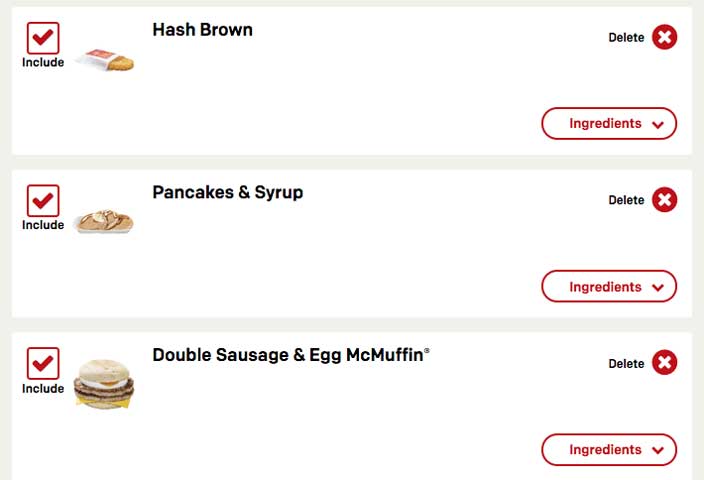Uncheck Include for Pancakes & Syrup

point(43,201)
